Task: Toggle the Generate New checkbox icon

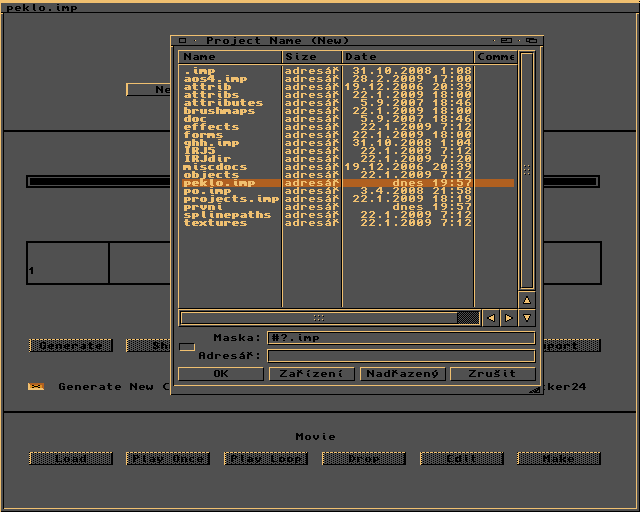Action: [x=36, y=386]
